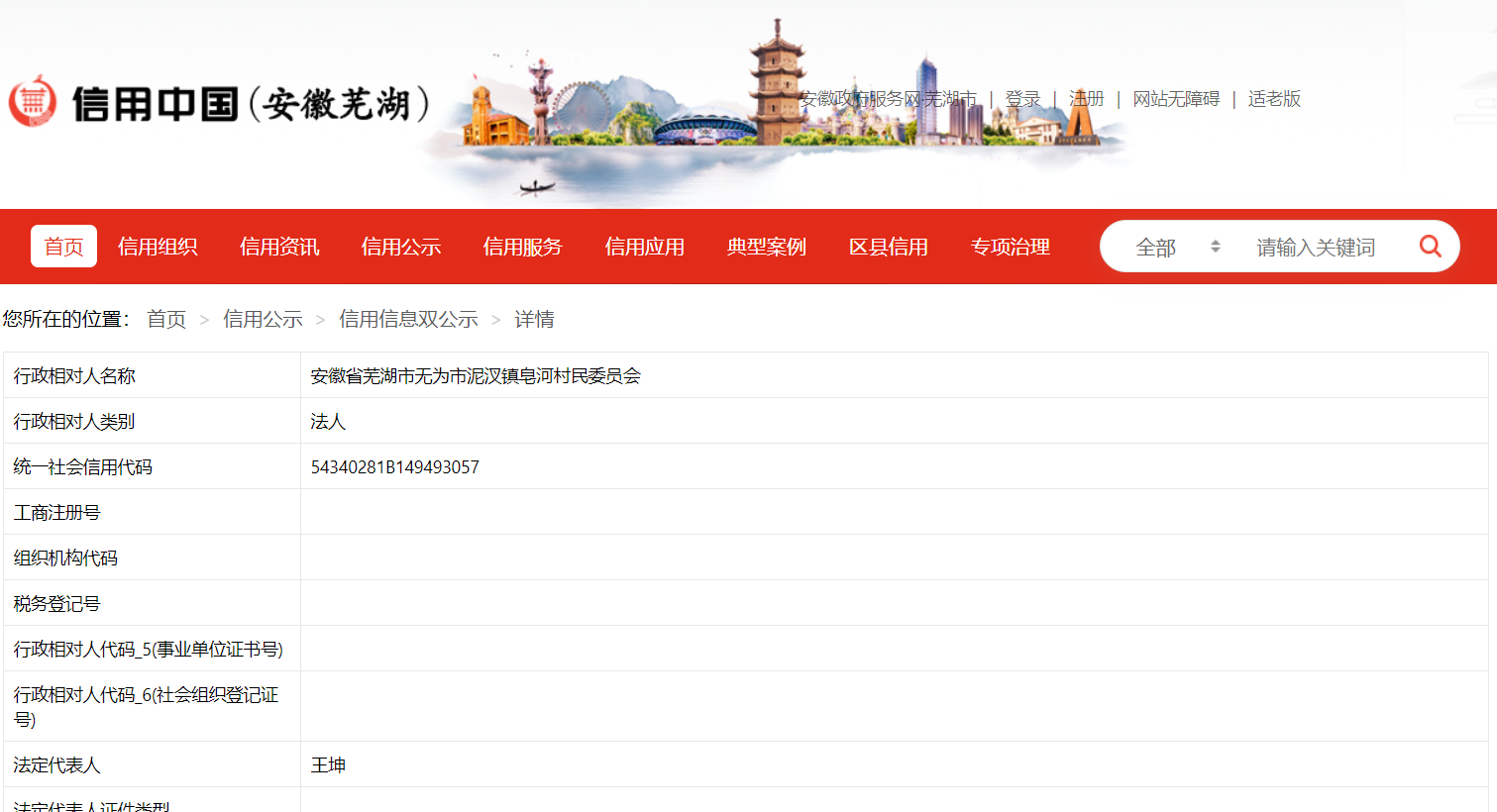Click the 王坤 legal representative value
Screen dimensions: 1497x812
[x=328, y=765]
